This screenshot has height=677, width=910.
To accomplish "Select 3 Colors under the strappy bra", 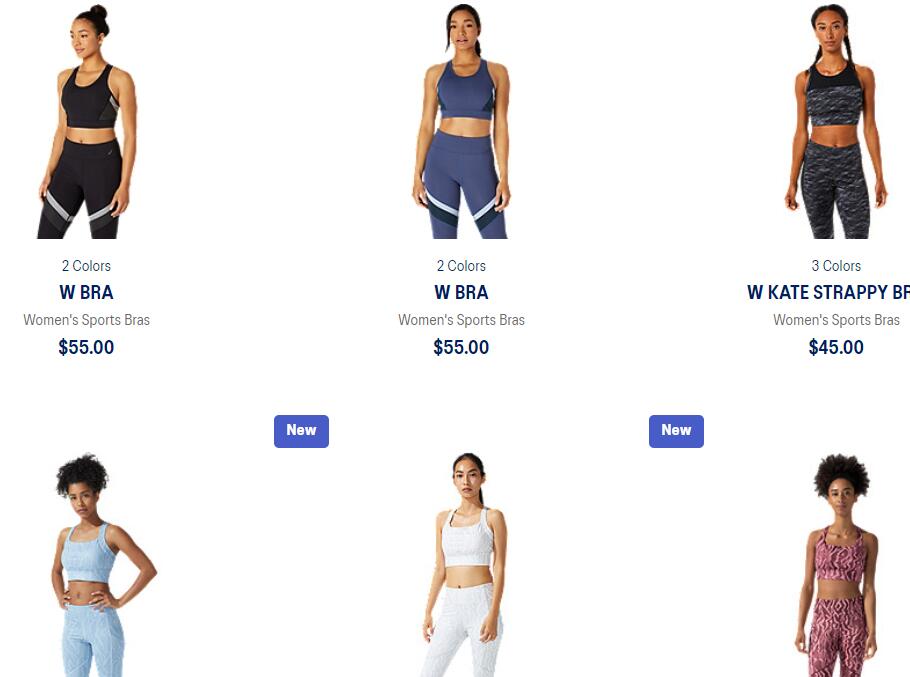I will [x=836, y=266].
